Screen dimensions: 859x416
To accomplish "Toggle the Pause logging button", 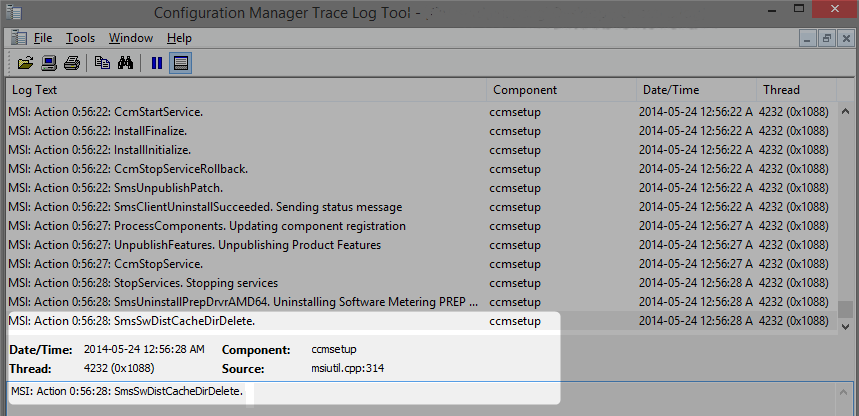I will click(x=157, y=63).
